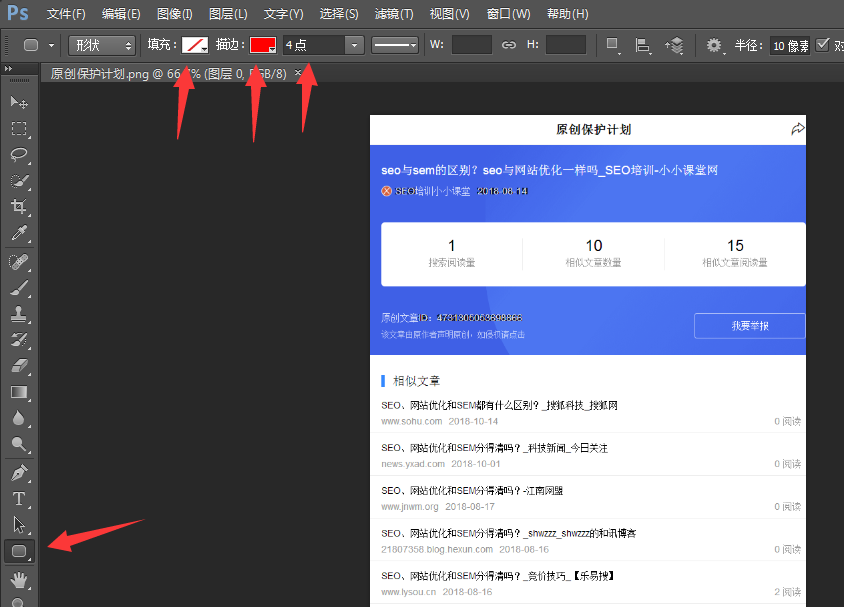
Task: Click the 原创保护计划 page title
Action: [x=593, y=129]
